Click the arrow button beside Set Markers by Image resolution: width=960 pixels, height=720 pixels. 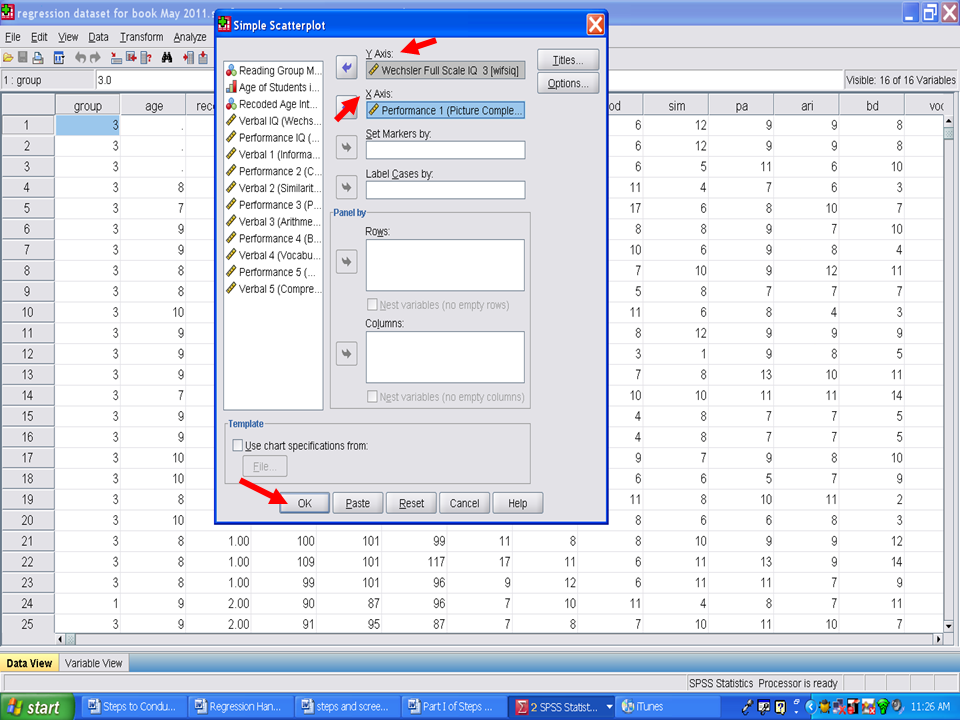point(346,148)
